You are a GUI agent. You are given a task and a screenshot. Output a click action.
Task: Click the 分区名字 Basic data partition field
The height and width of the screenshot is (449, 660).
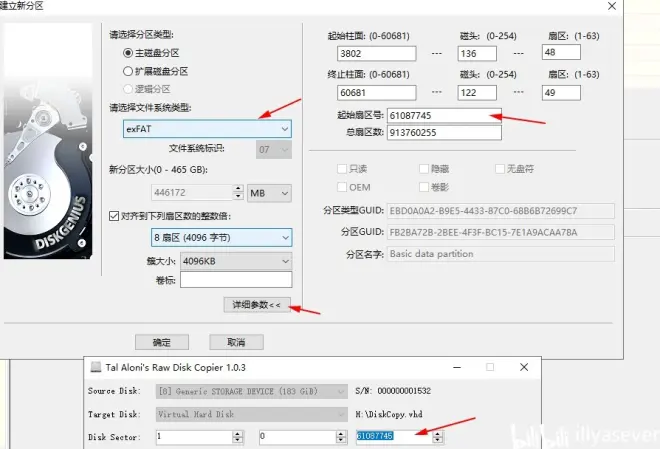pos(500,254)
